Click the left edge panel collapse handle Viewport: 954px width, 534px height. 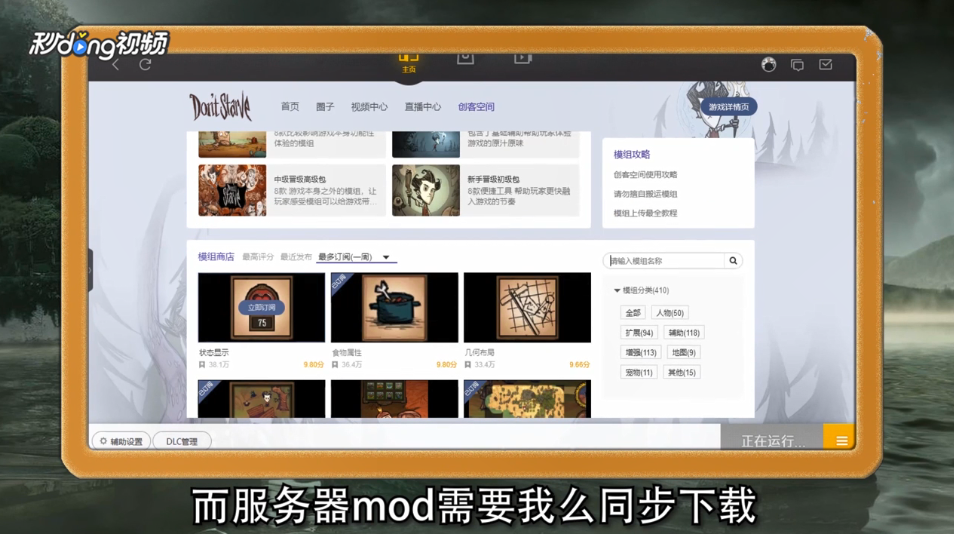tap(91, 269)
